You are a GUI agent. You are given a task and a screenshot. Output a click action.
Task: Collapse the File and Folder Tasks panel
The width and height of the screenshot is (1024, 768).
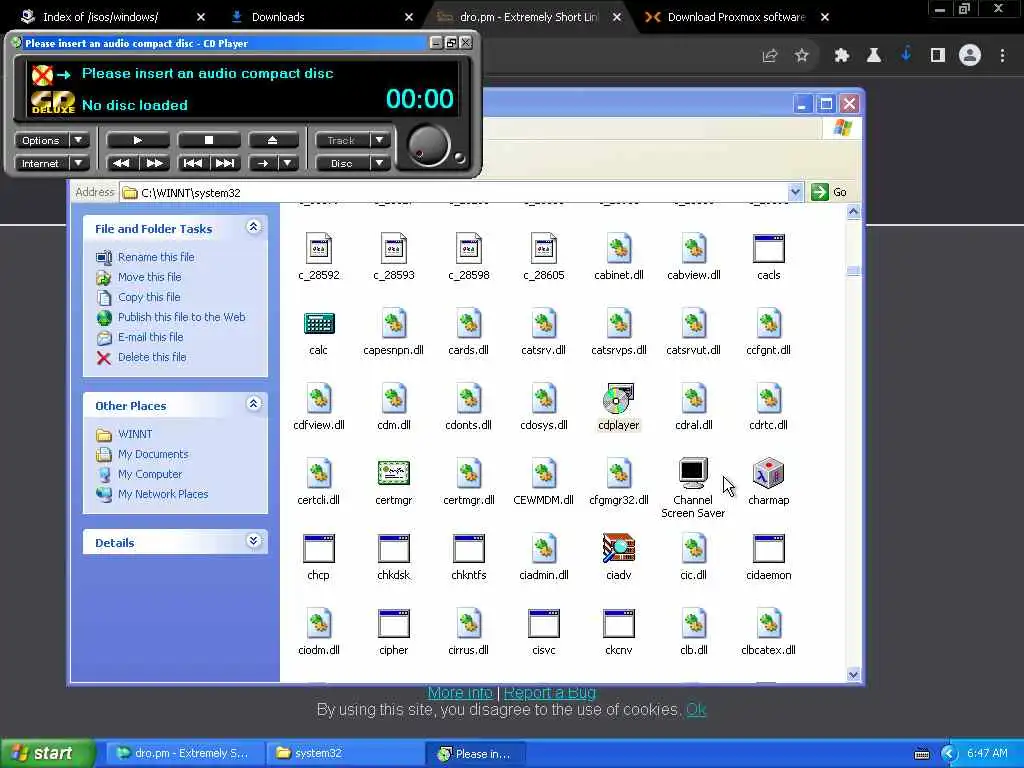tap(253, 227)
